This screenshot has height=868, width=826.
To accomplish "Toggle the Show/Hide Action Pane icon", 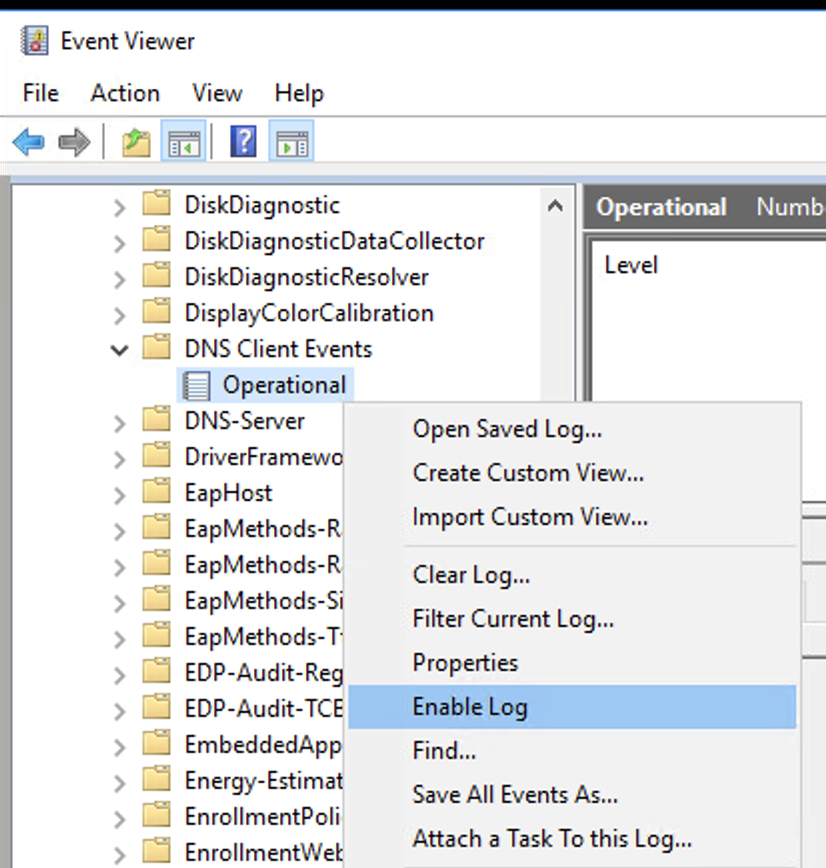I will [292, 142].
